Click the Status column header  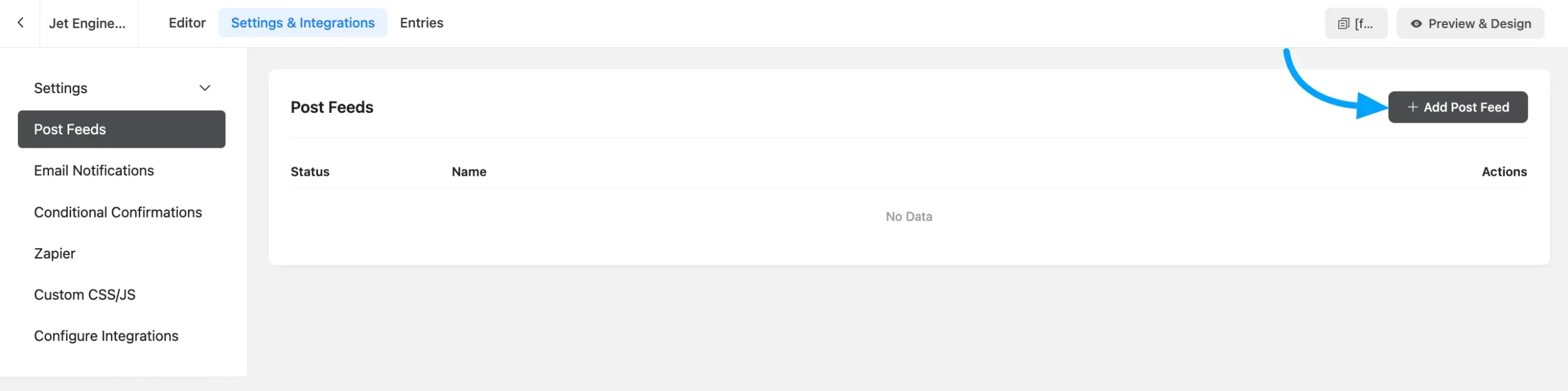coord(310,172)
